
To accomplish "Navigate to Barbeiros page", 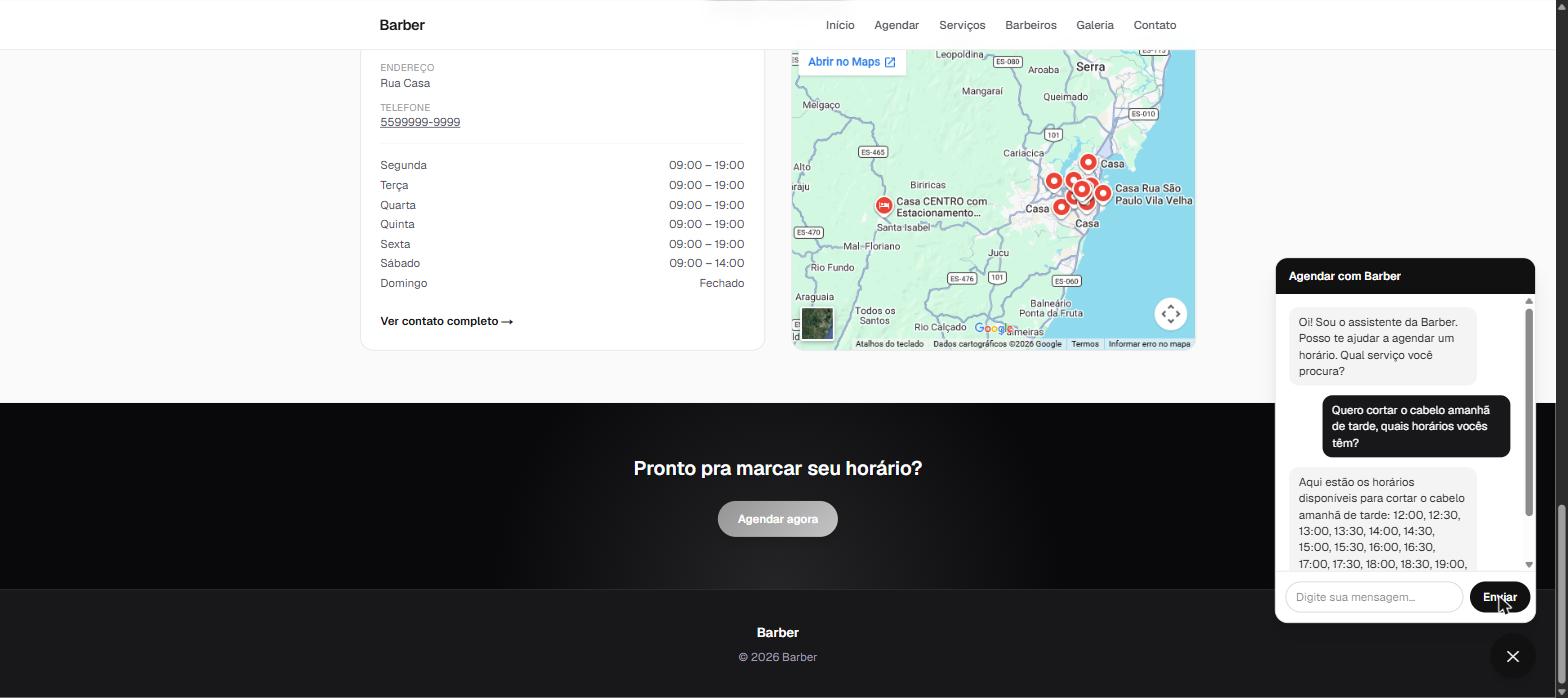I will tap(1031, 25).
